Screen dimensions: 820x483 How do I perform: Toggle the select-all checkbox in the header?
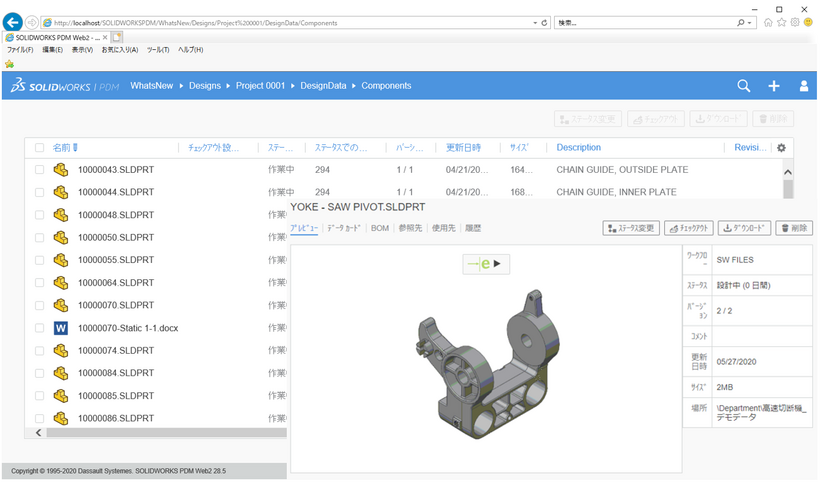point(39,148)
